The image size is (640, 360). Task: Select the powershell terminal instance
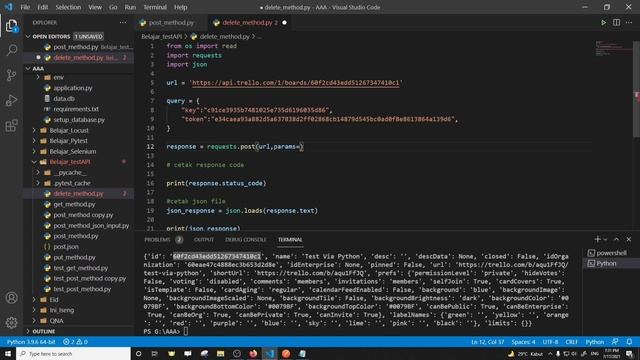[x=611, y=253]
